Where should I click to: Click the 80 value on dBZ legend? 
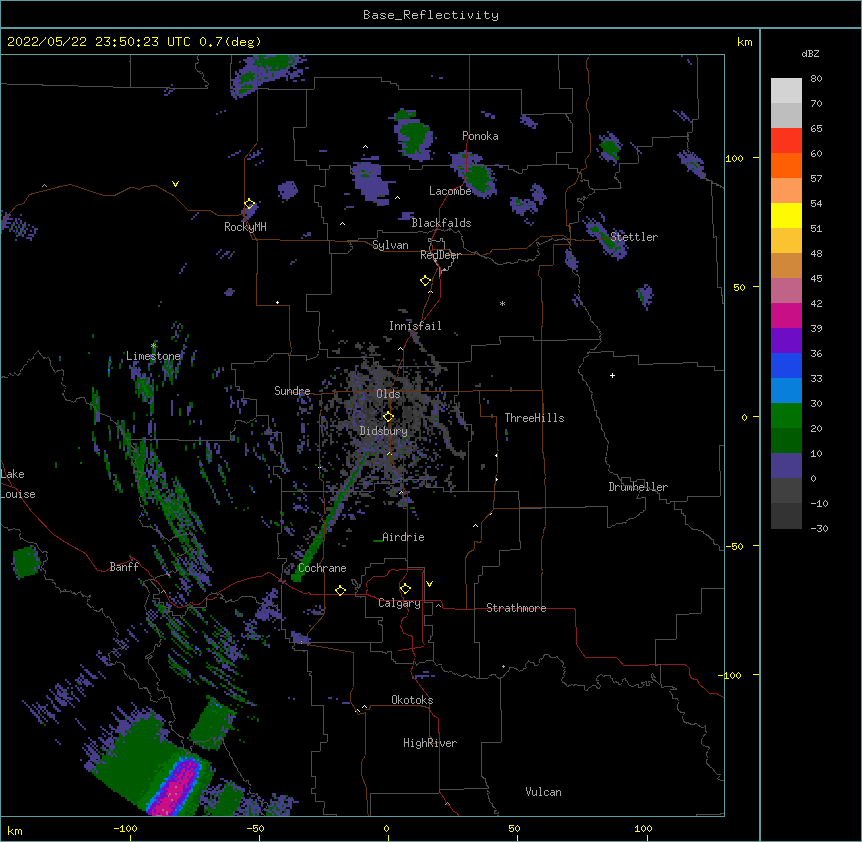pyautogui.click(x=816, y=79)
